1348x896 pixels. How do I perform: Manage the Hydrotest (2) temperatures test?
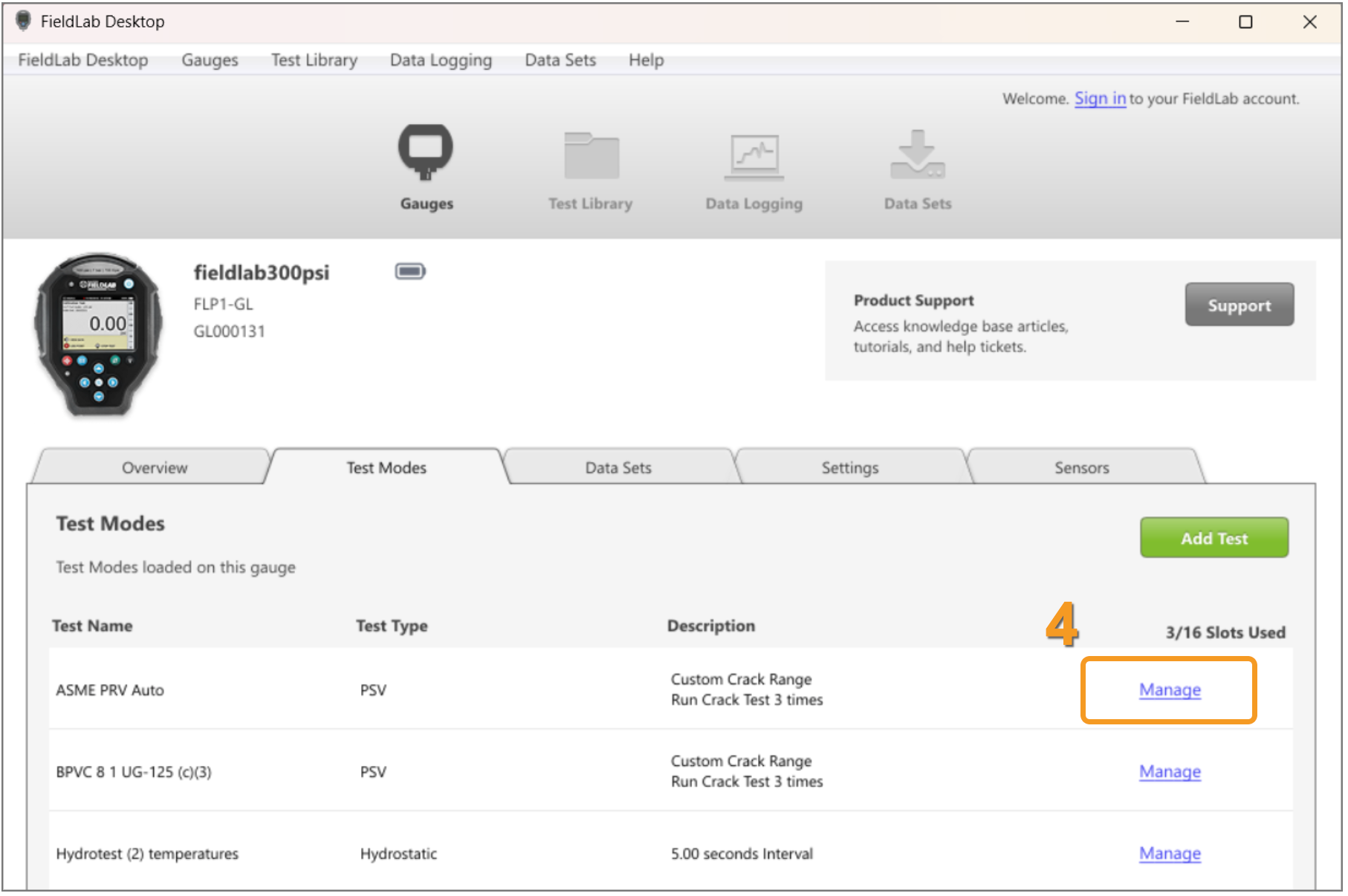coord(1170,854)
